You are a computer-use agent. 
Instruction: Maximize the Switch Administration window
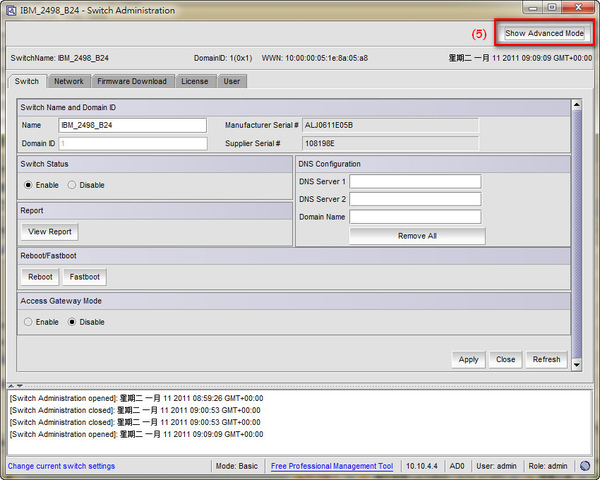click(x=552, y=7)
